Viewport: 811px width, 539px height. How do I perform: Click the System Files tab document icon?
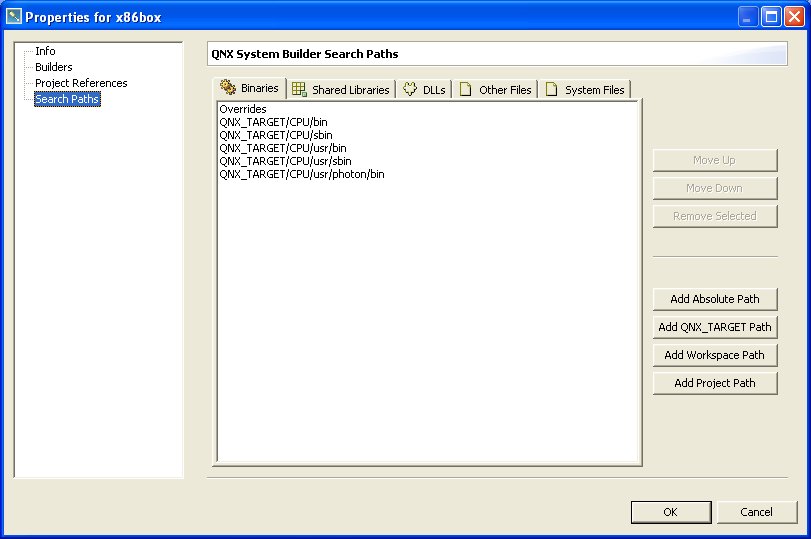click(x=552, y=90)
